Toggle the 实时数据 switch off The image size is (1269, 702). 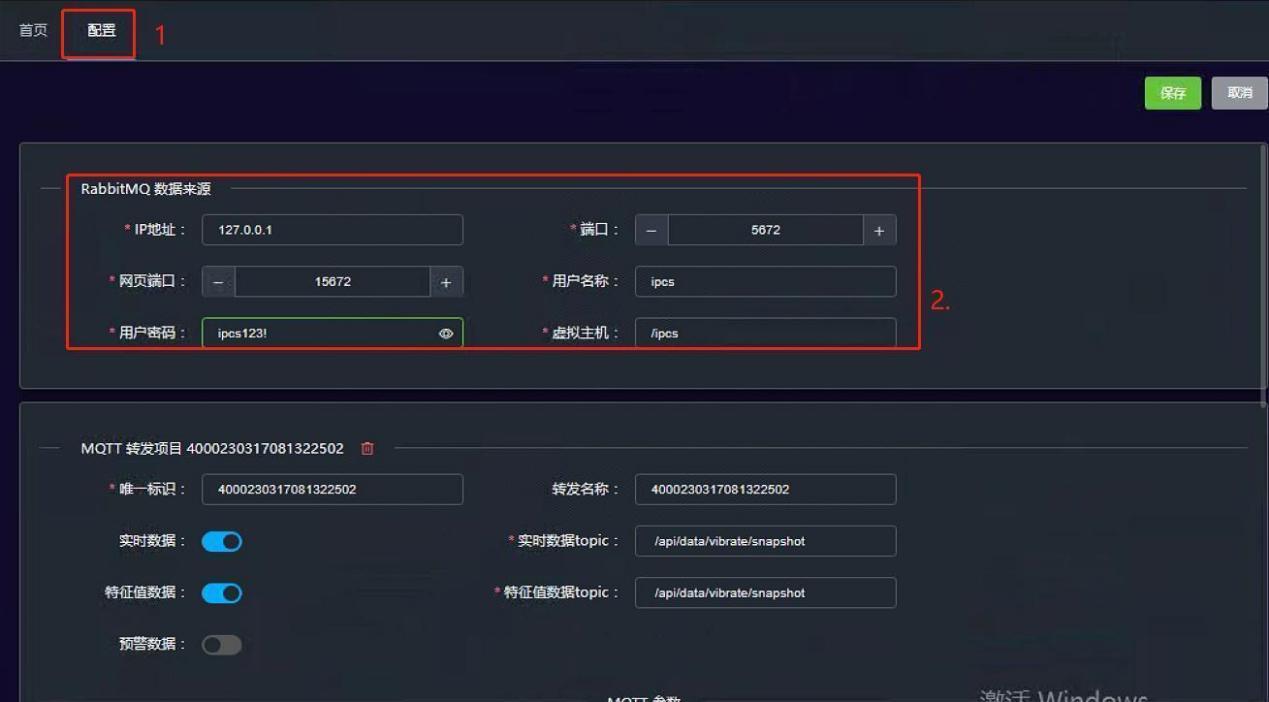tap(222, 541)
